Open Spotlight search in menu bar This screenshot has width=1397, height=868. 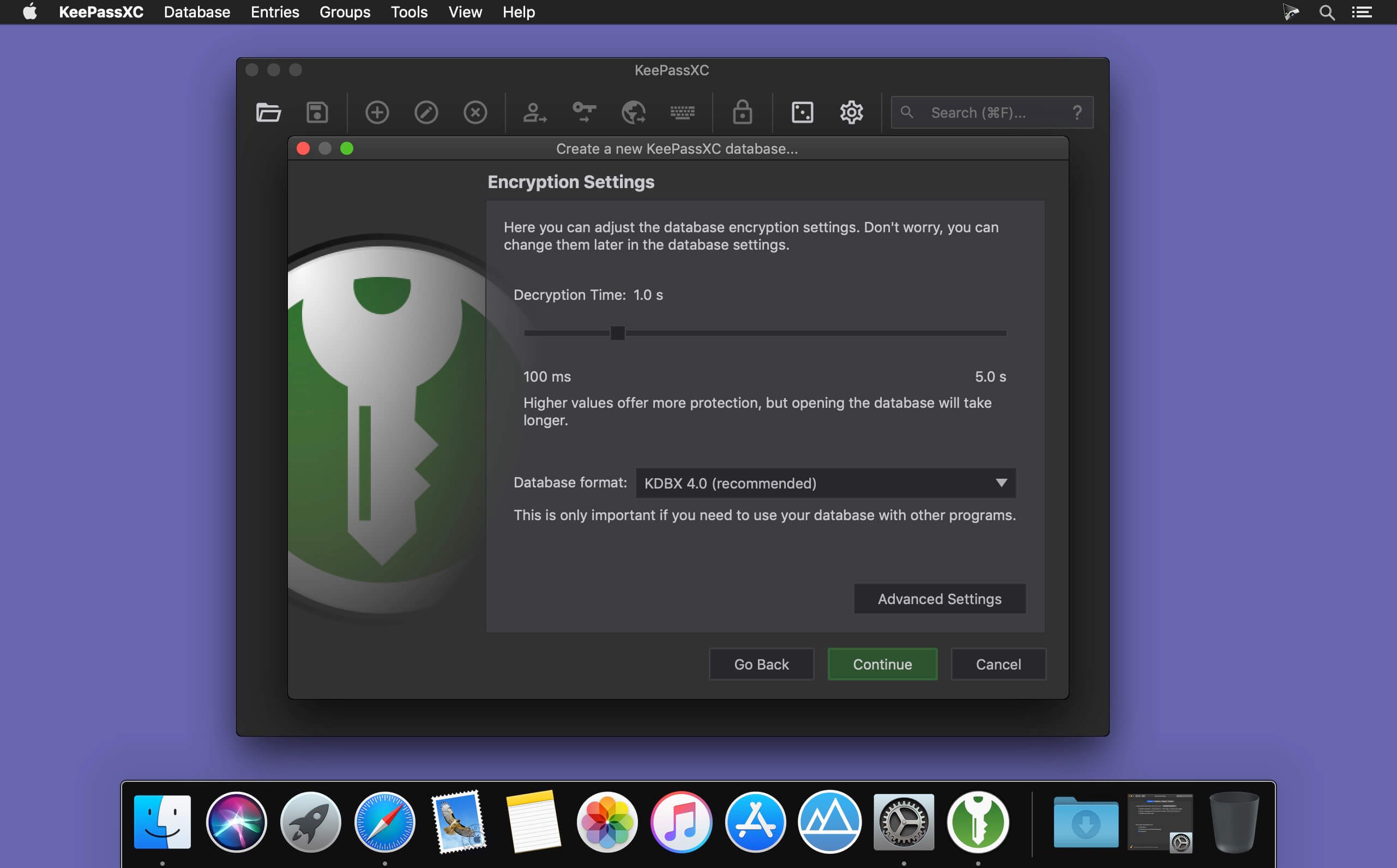1327,12
